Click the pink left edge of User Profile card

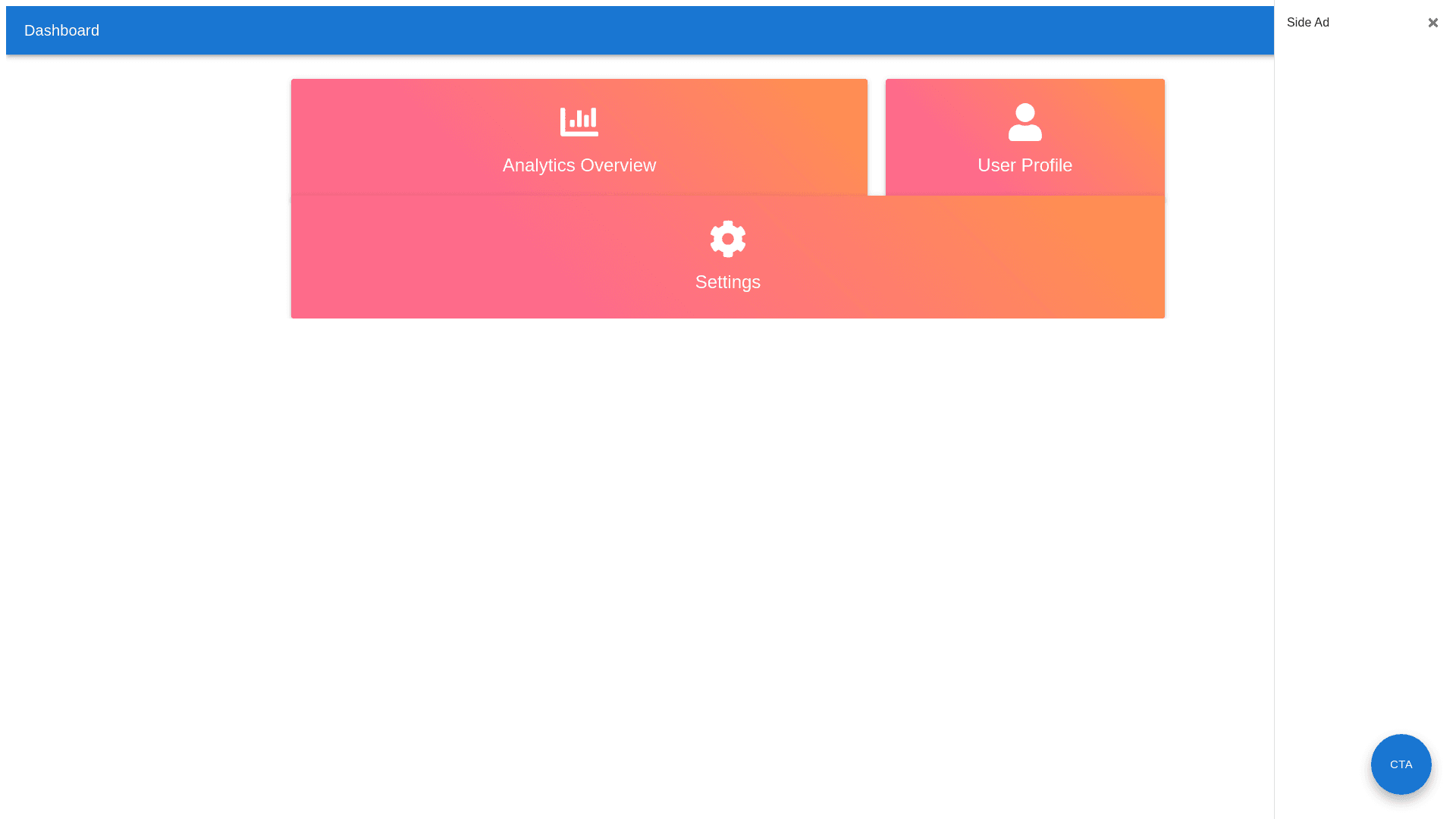[902, 136]
